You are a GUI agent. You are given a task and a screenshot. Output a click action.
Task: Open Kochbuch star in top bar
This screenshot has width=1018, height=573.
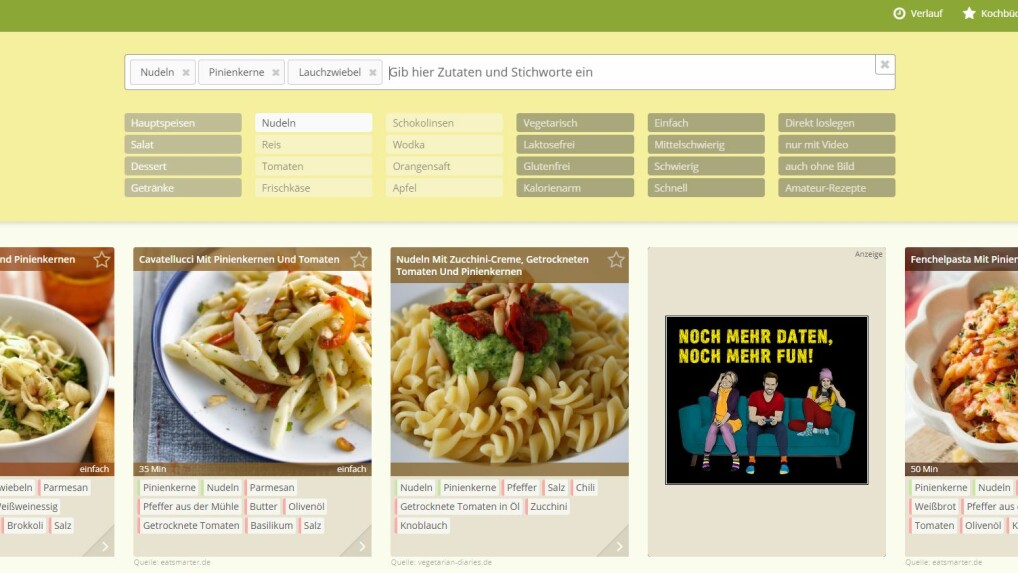point(989,13)
